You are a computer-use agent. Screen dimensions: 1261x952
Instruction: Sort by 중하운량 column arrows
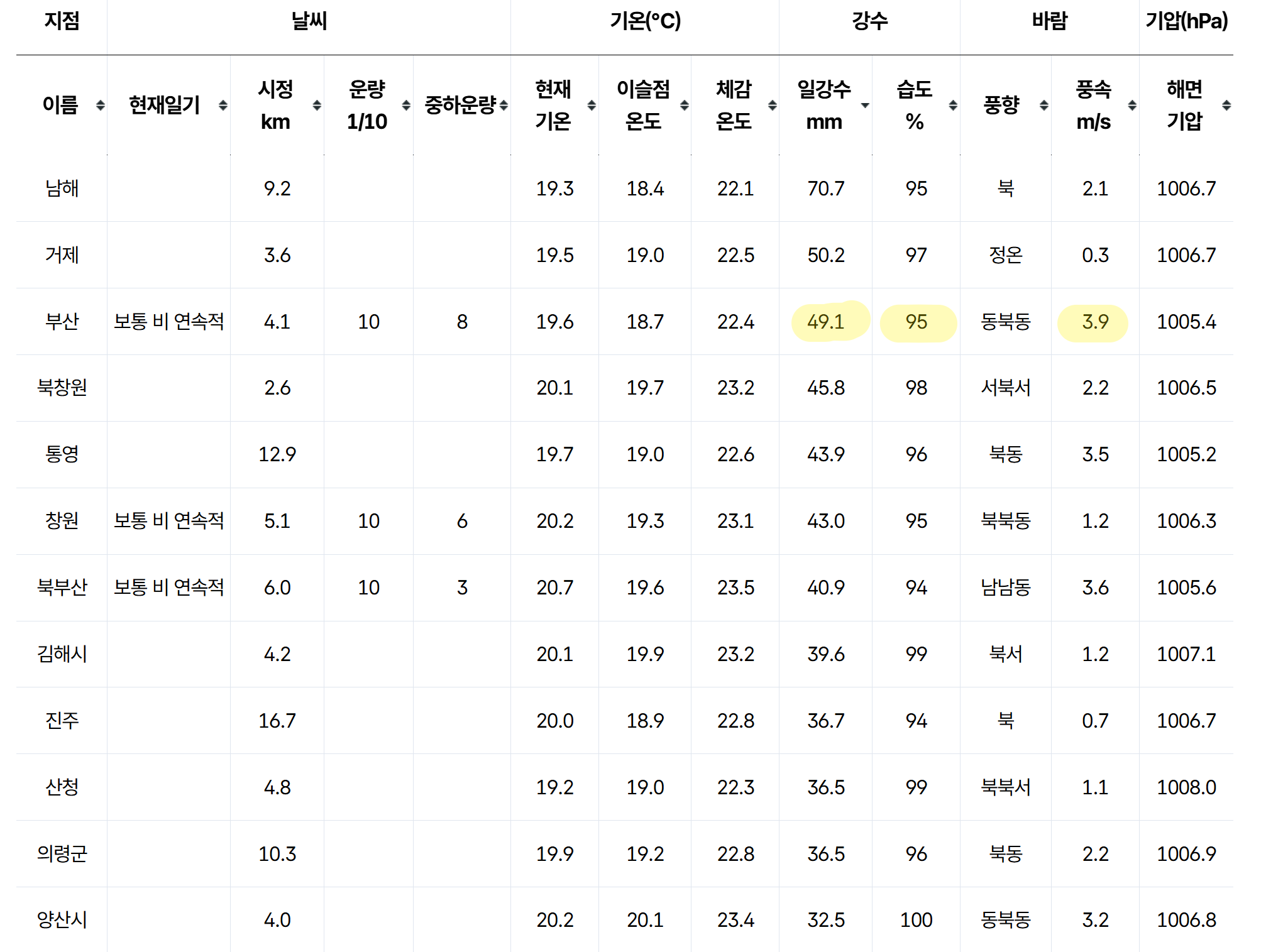[x=504, y=106]
